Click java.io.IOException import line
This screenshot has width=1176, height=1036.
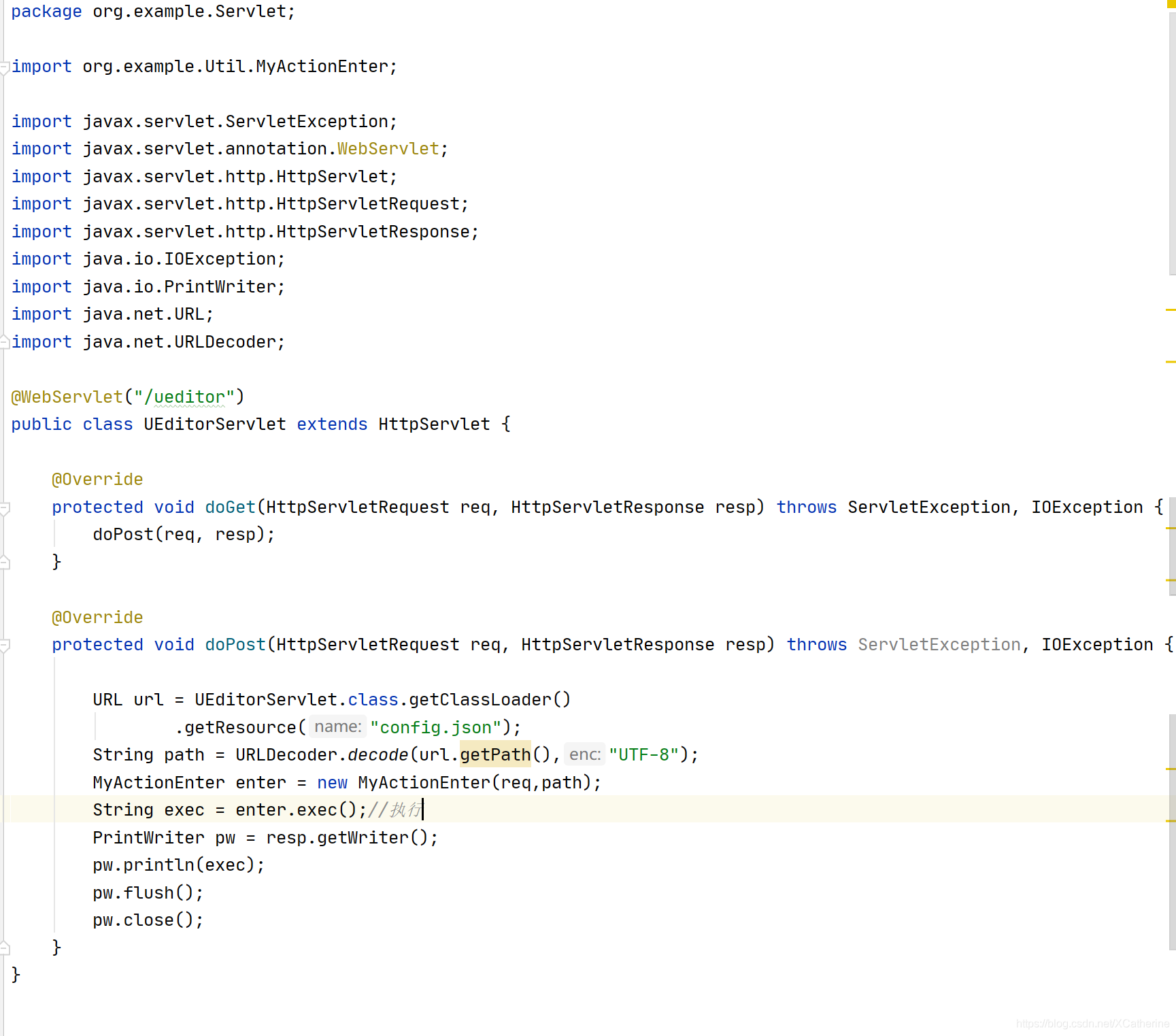pyautogui.click(x=148, y=259)
